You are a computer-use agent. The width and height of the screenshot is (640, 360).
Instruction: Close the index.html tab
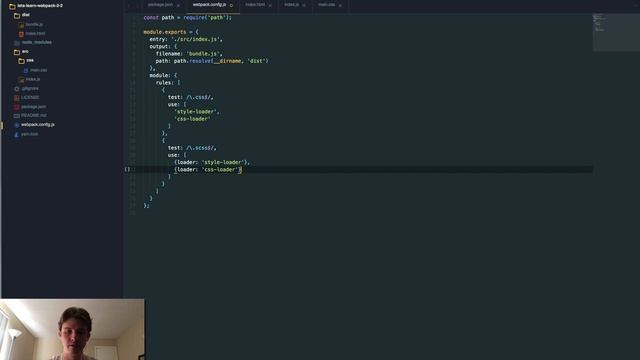coord(270,5)
